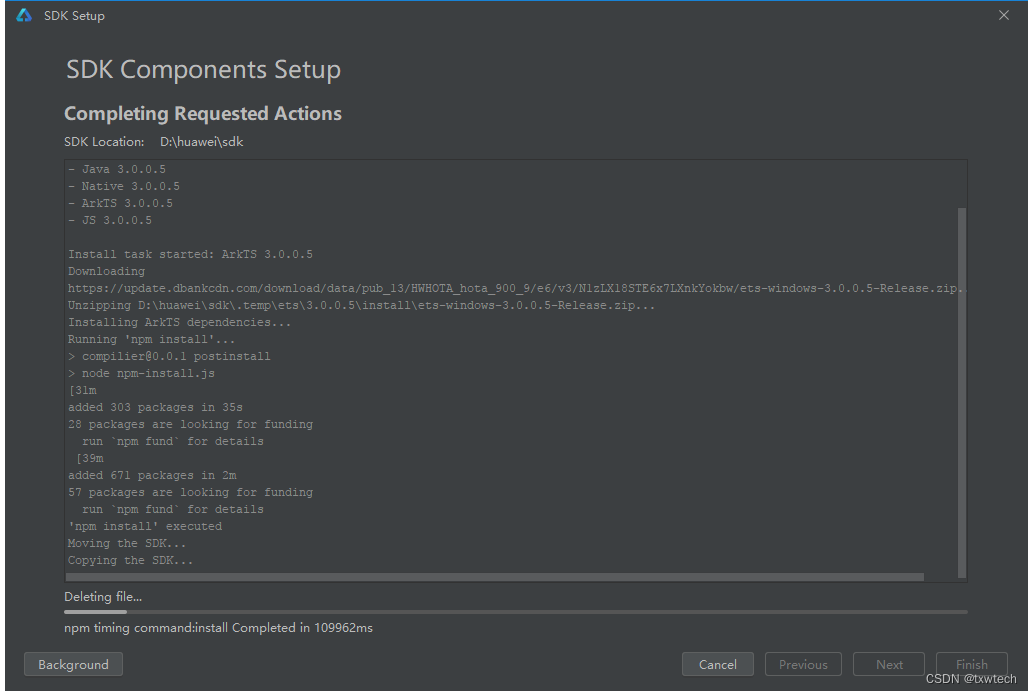Click the disabled Next button
Screen dimensions: 1033x694
(x=889, y=664)
